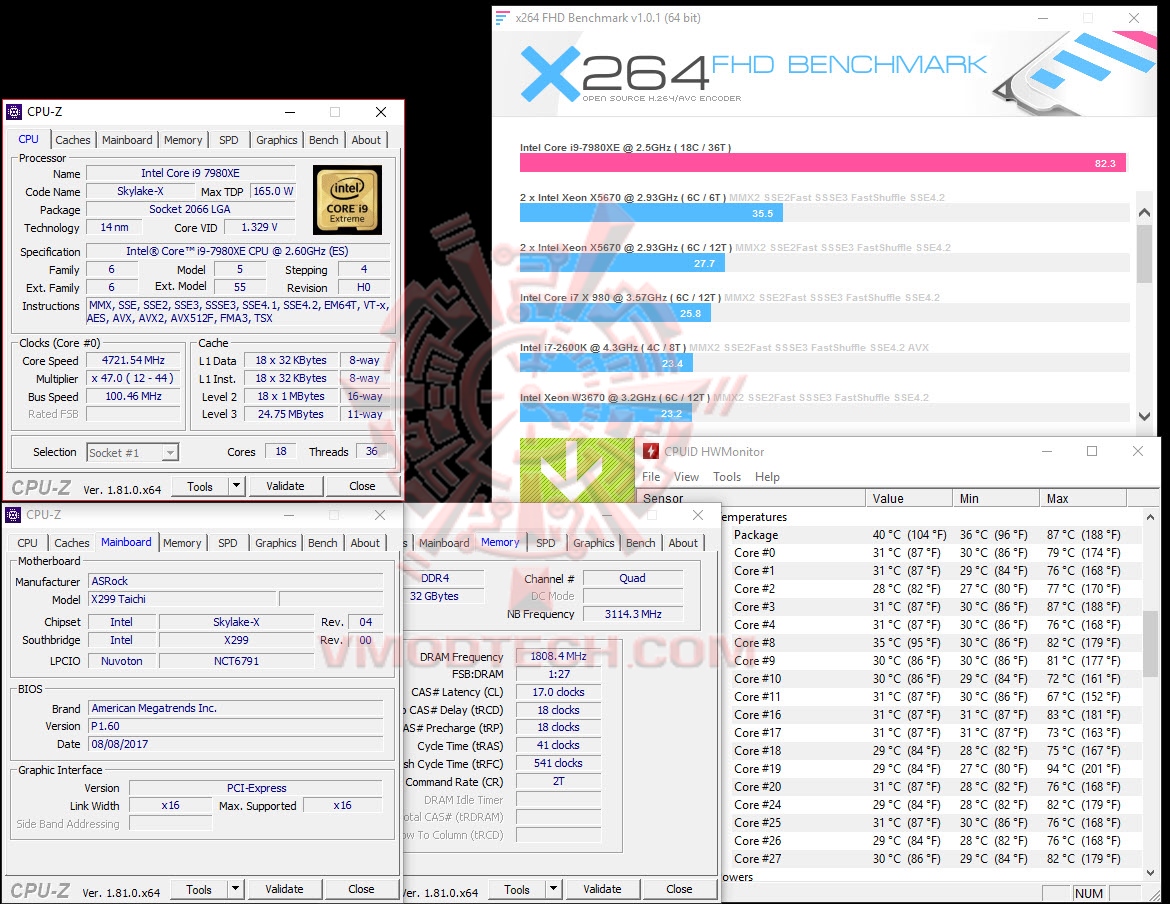Click Validate button in Mainboard CPU-Z window
This screenshot has height=904, width=1170.
pyautogui.click(x=284, y=888)
